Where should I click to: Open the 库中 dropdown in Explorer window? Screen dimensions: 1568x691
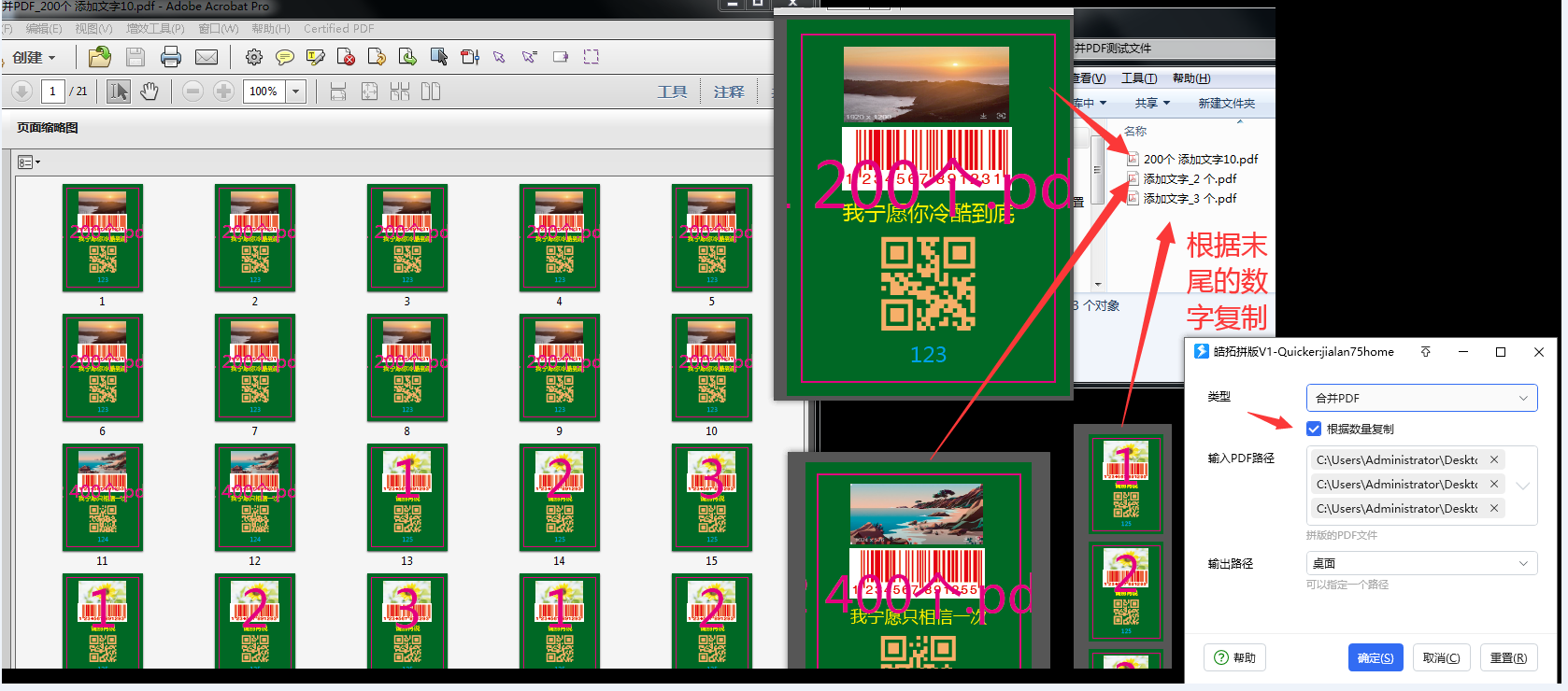(x=1090, y=103)
